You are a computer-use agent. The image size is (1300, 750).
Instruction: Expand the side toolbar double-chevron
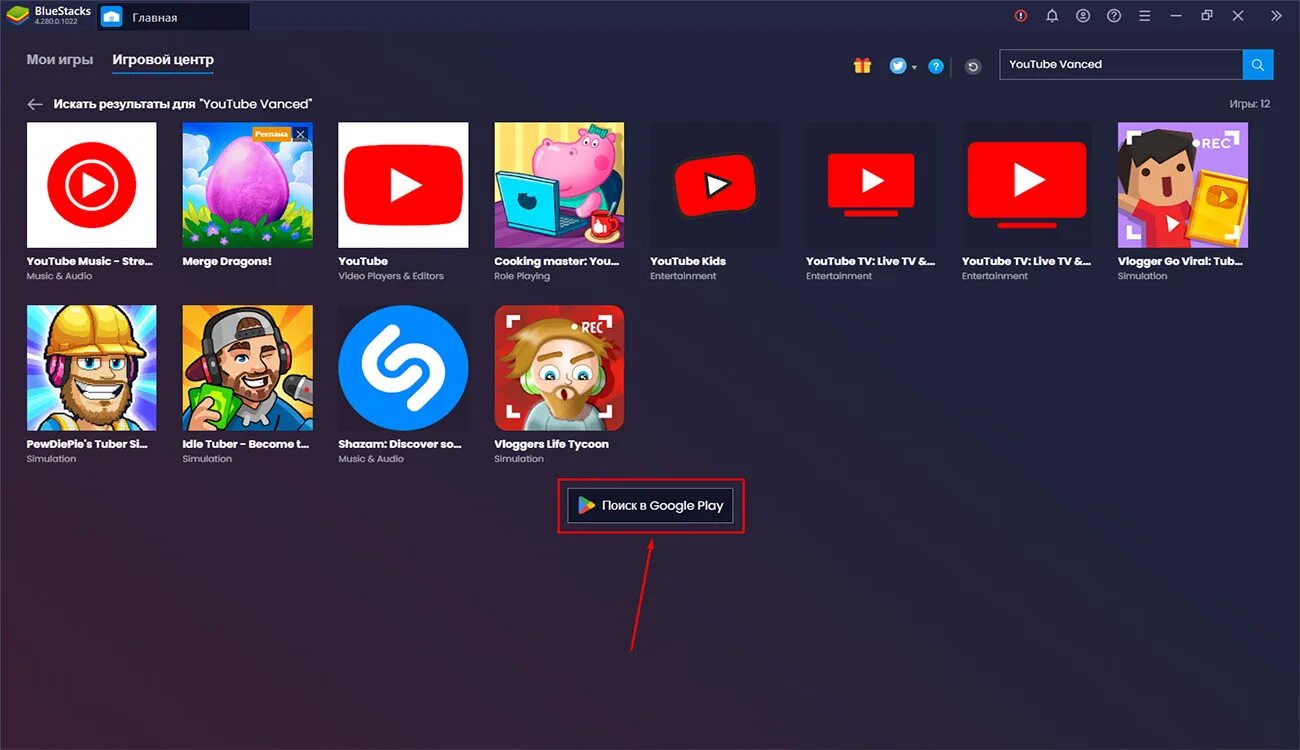pyautogui.click(x=1276, y=16)
